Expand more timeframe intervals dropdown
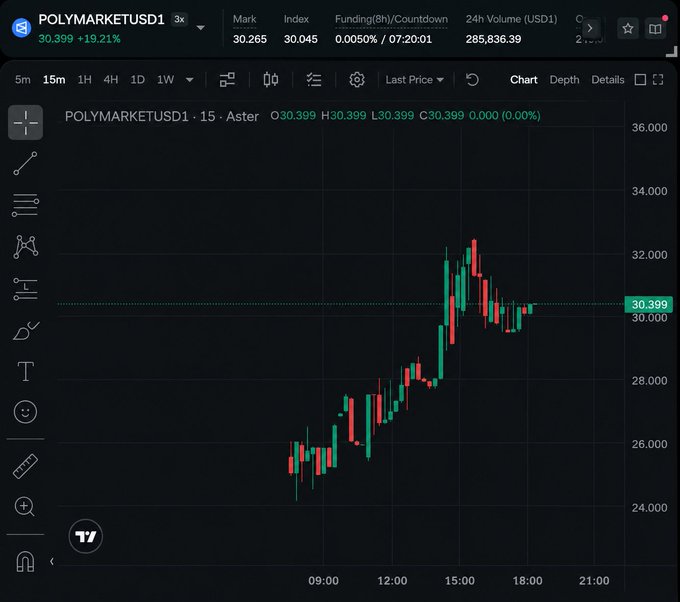 click(190, 80)
